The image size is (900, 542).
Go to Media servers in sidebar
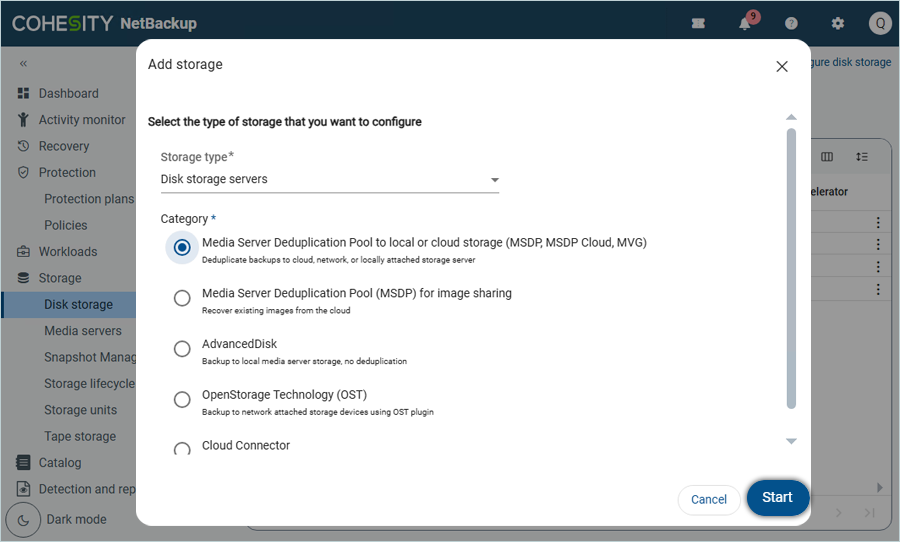(82, 331)
